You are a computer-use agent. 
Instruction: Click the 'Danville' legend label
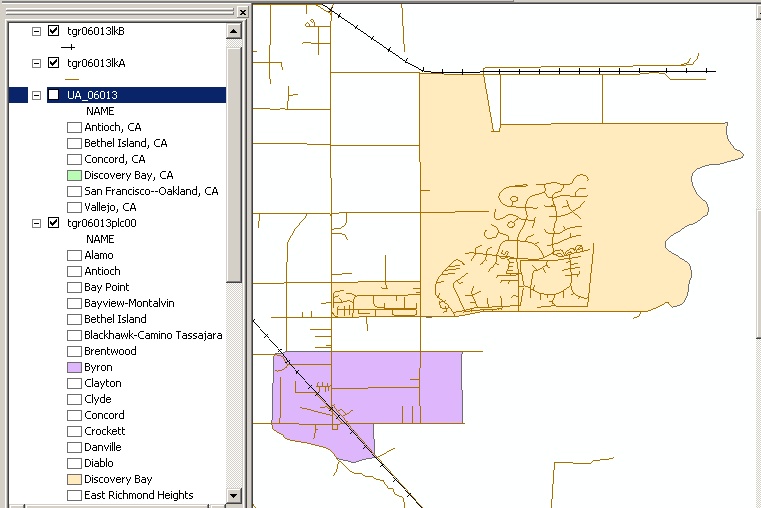[103, 447]
